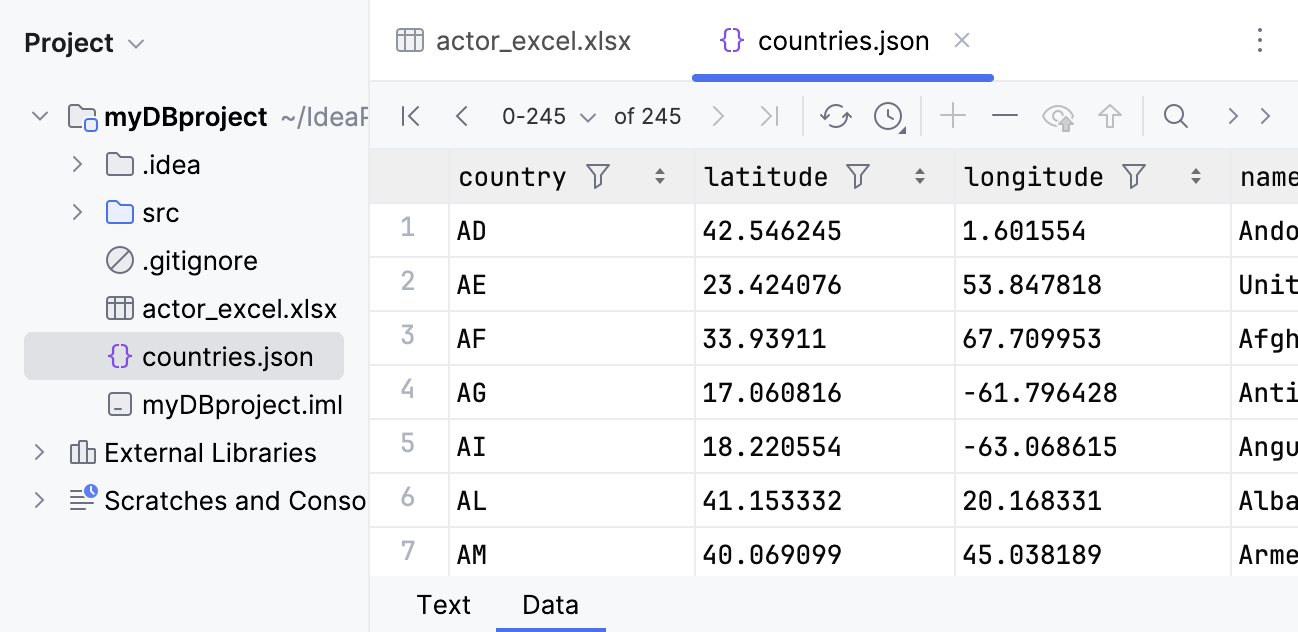
Task: Advance to the next page of rows
Action: pyautogui.click(x=719, y=116)
